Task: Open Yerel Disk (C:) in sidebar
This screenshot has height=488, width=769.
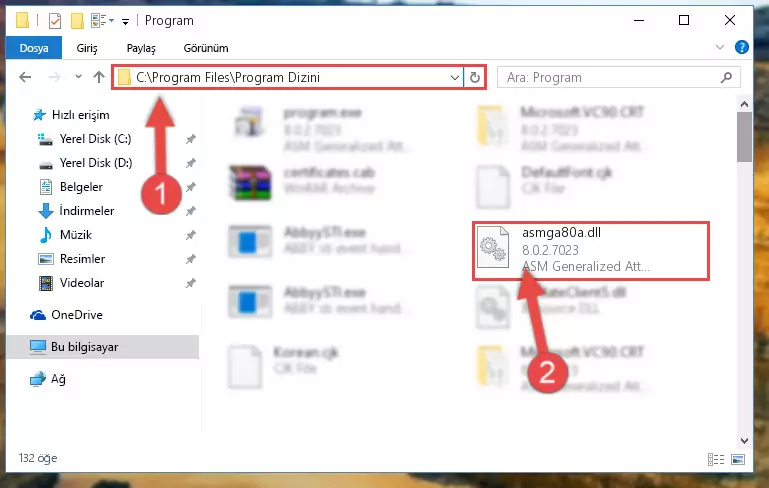Action: pyautogui.click(x=84, y=139)
